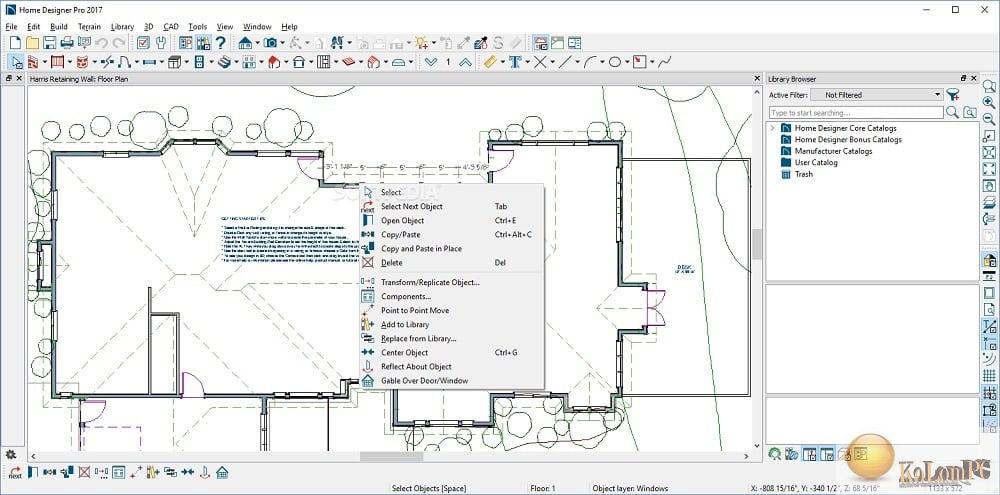The width and height of the screenshot is (1000, 495).
Task: Open the Terrain menu
Action: (89, 27)
